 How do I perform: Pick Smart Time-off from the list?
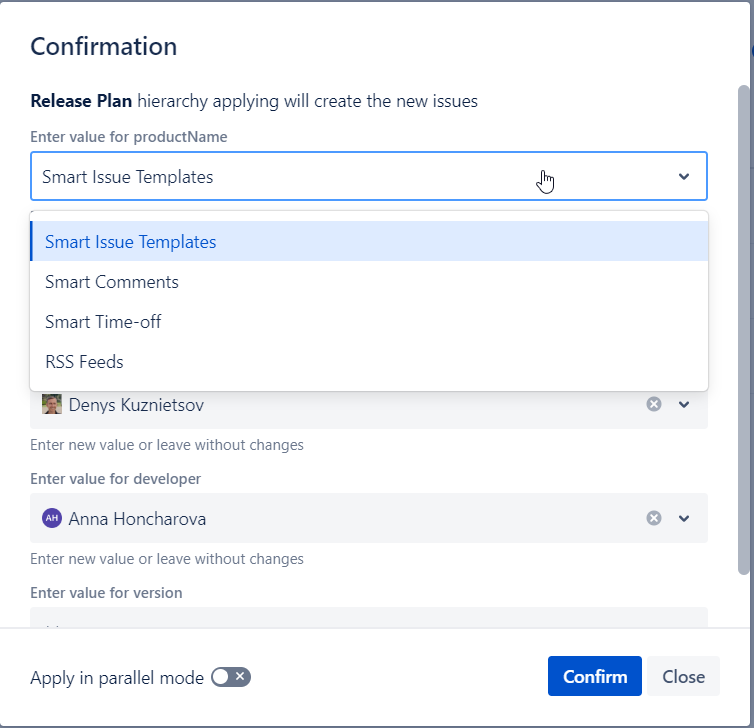(x=103, y=322)
